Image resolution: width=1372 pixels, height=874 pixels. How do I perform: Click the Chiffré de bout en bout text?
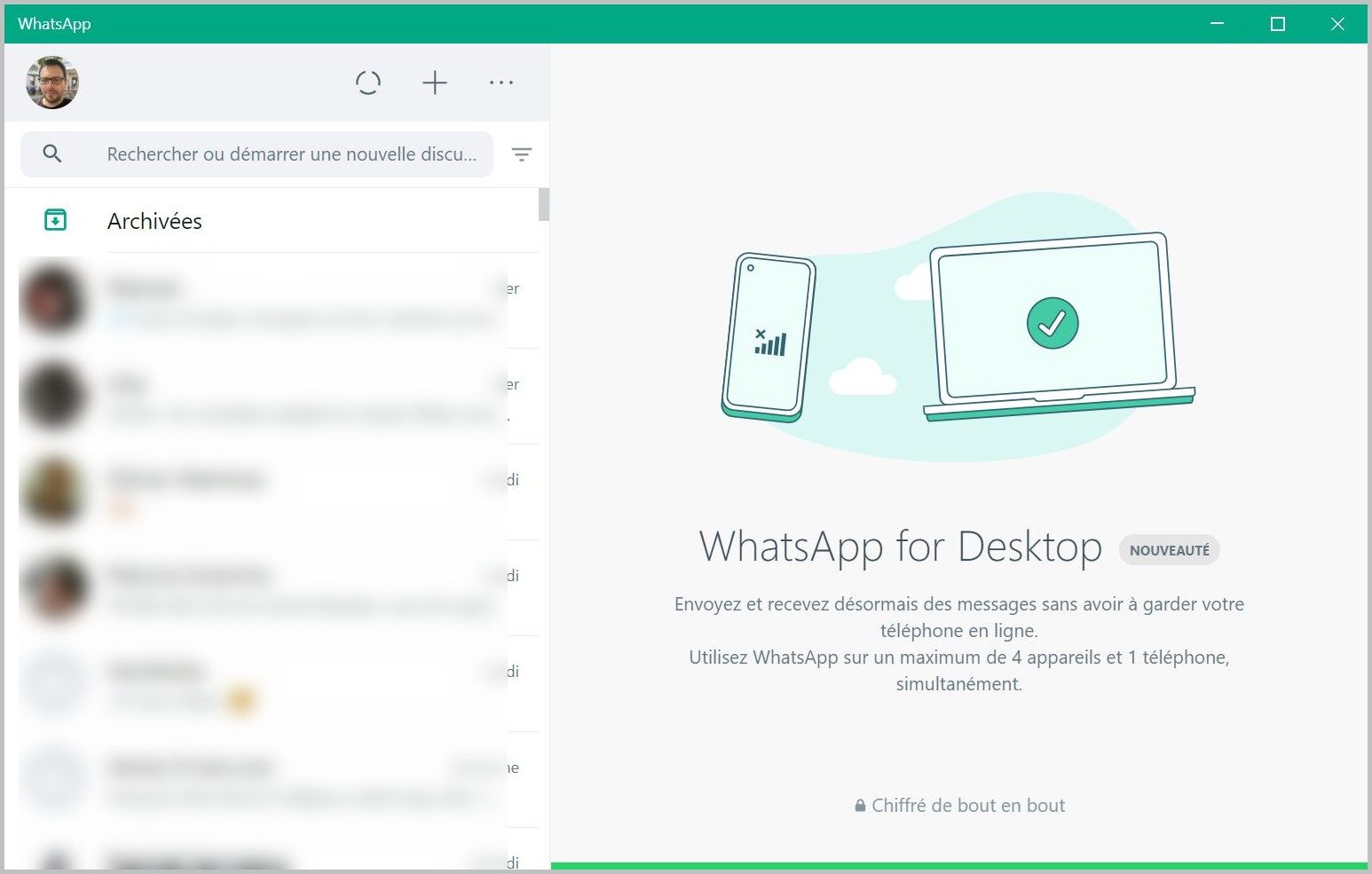[x=968, y=806]
